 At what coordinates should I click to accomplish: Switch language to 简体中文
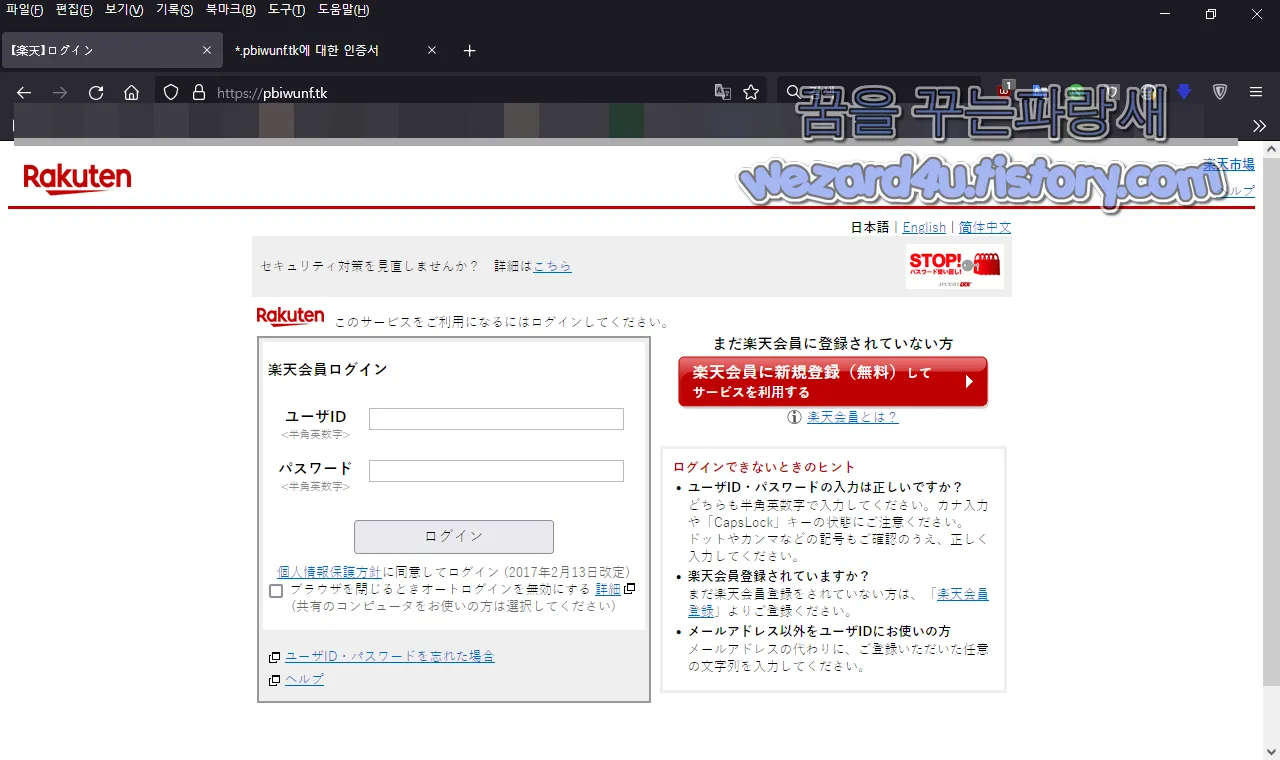click(985, 228)
